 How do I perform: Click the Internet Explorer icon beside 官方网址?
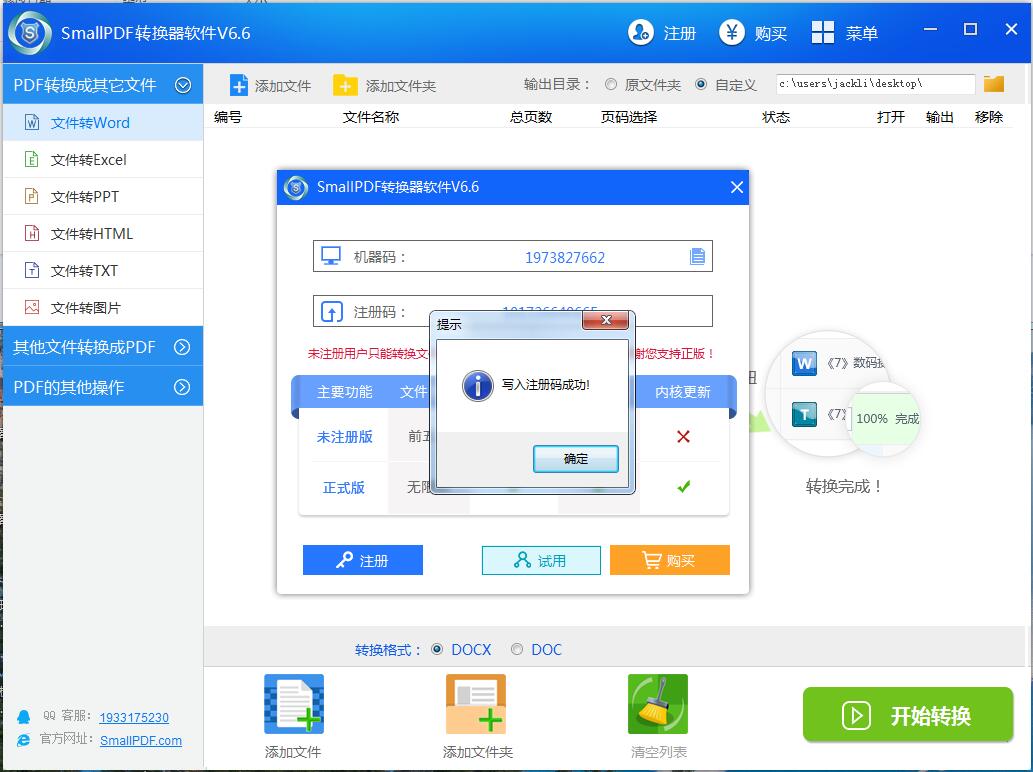24,740
